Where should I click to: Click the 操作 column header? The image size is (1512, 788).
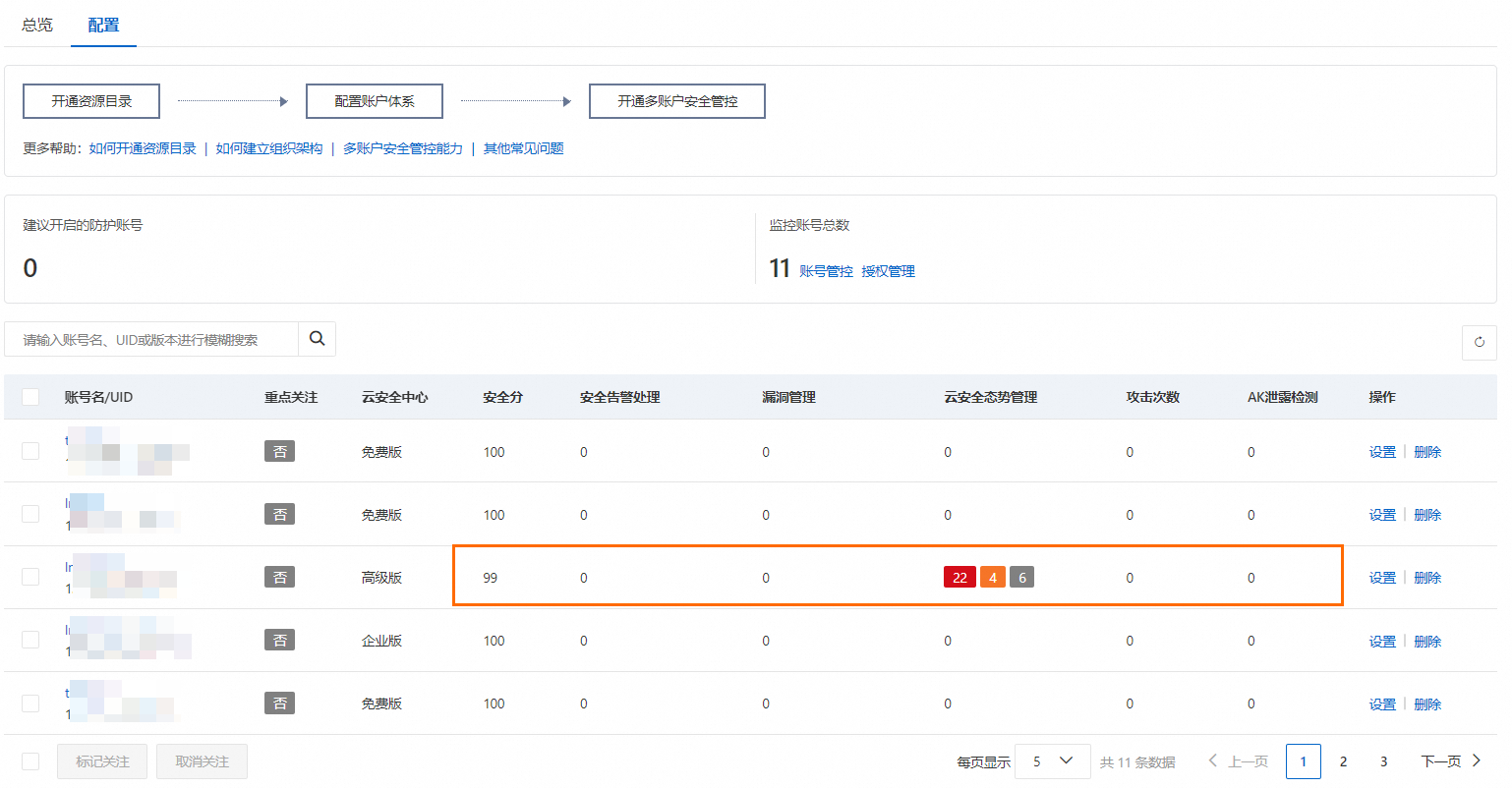pyautogui.click(x=1382, y=397)
